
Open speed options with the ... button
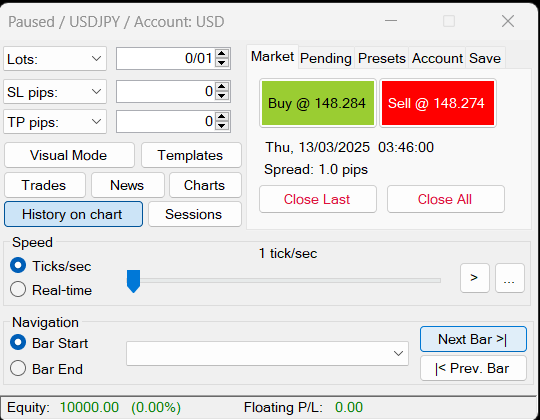pyautogui.click(x=510, y=278)
